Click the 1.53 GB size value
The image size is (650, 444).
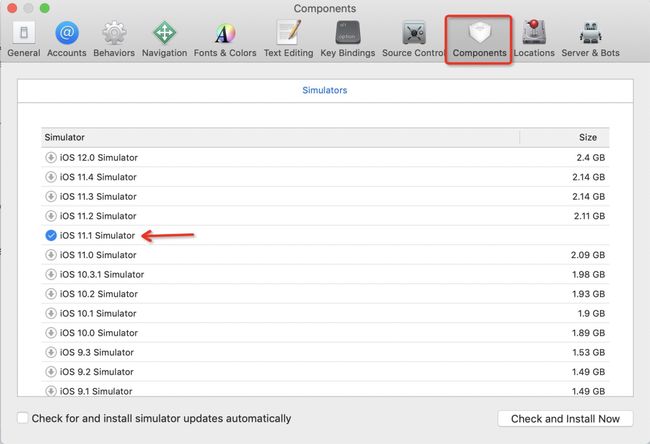(x=589, y=352)
